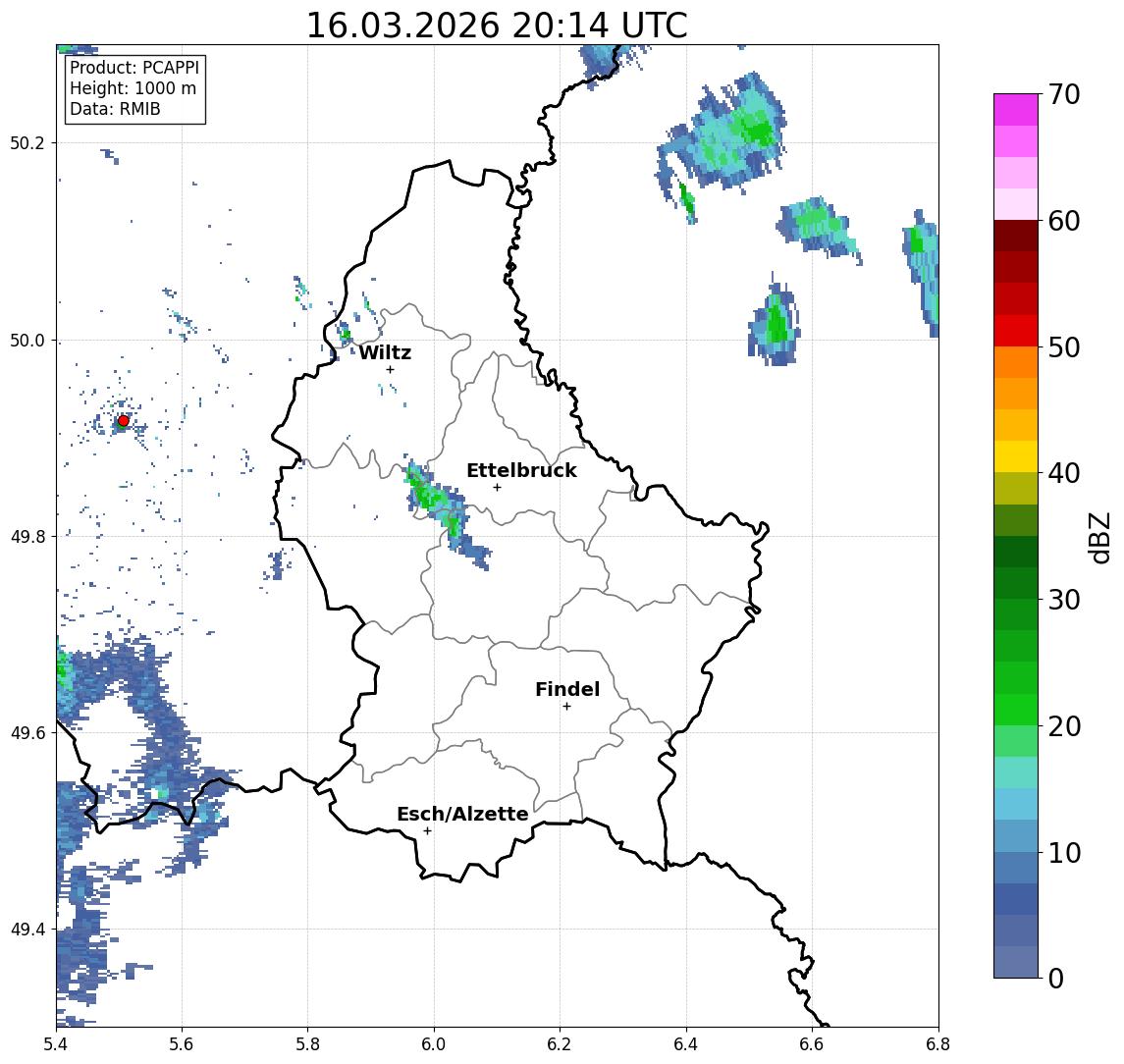Click the longitude tick label 6.0

pos(434,1044)
